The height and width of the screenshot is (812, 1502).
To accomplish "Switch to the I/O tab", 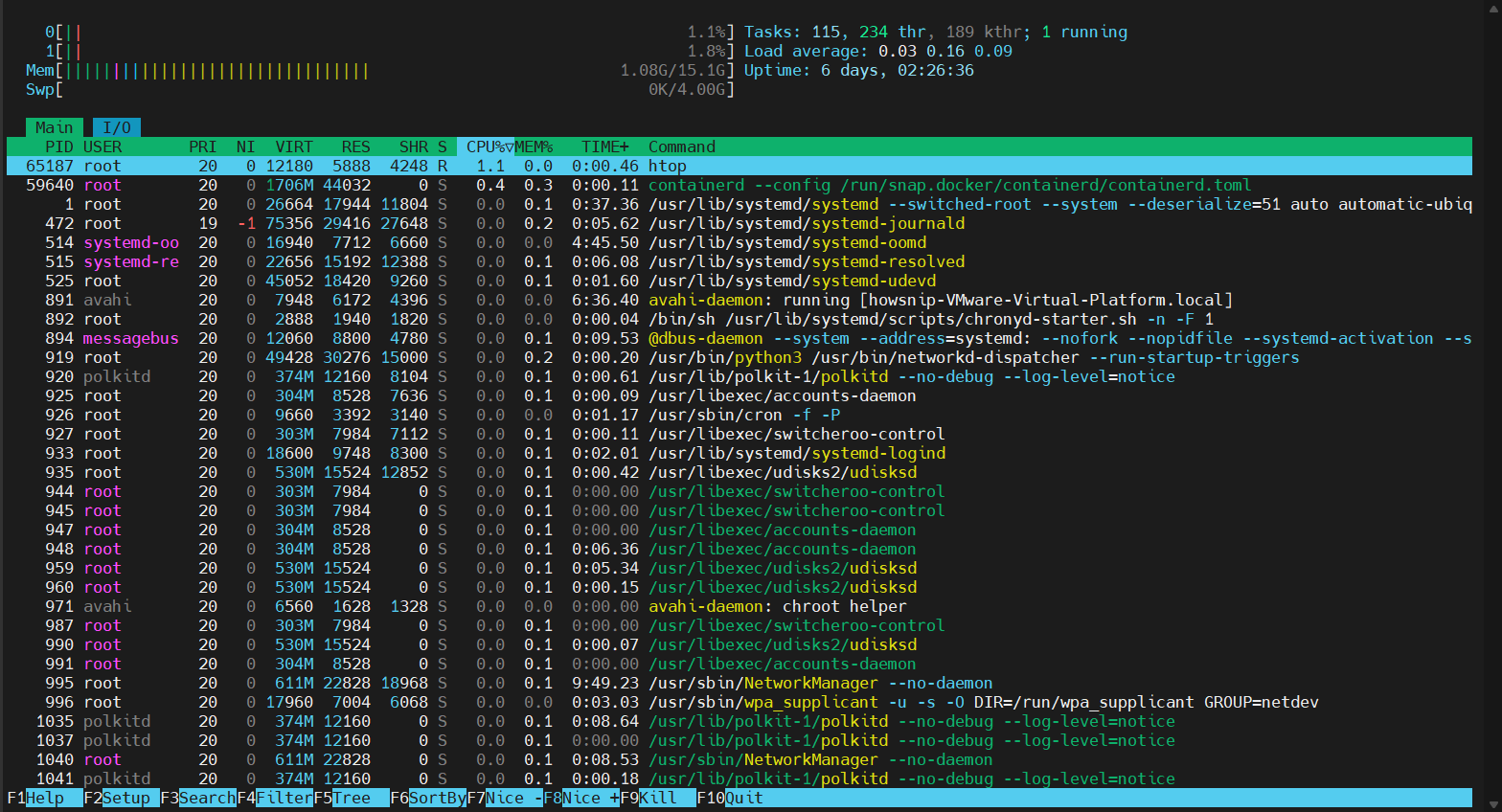I will point(117,127).
